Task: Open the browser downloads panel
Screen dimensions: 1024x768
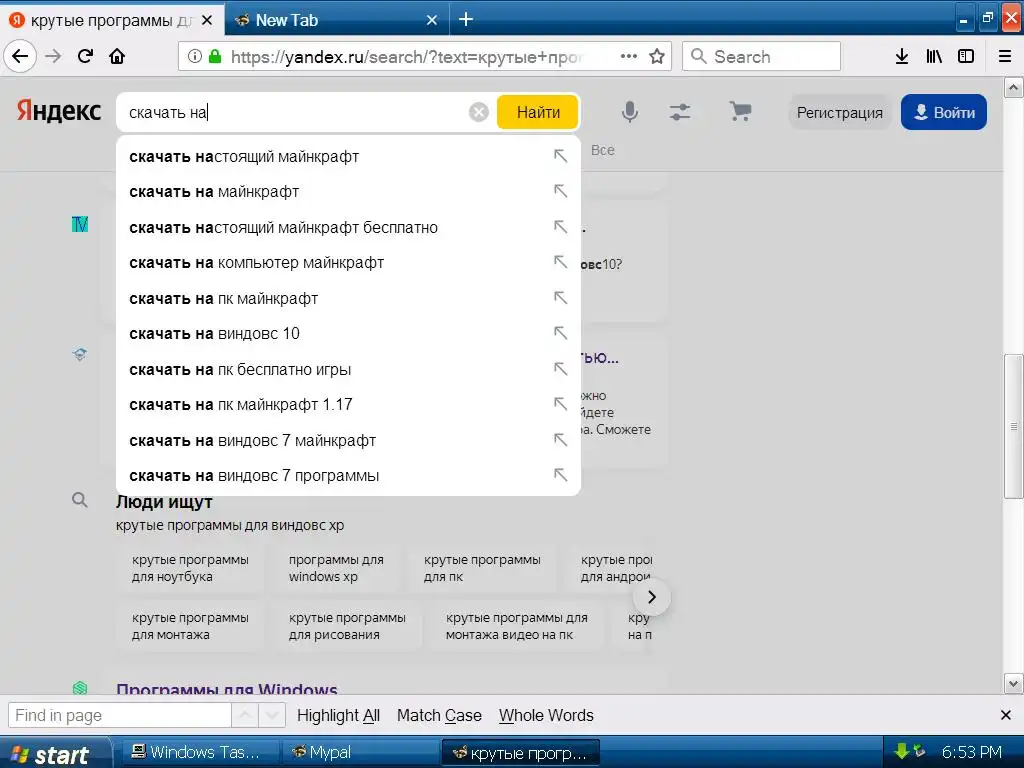Action: 902,56
